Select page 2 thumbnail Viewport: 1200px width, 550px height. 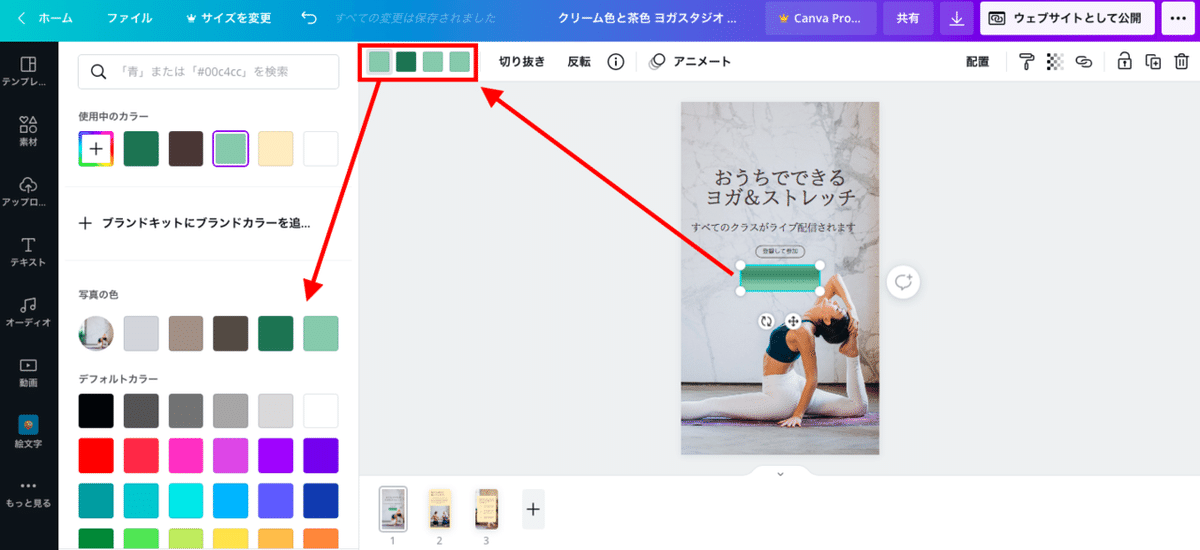[439, 509]
